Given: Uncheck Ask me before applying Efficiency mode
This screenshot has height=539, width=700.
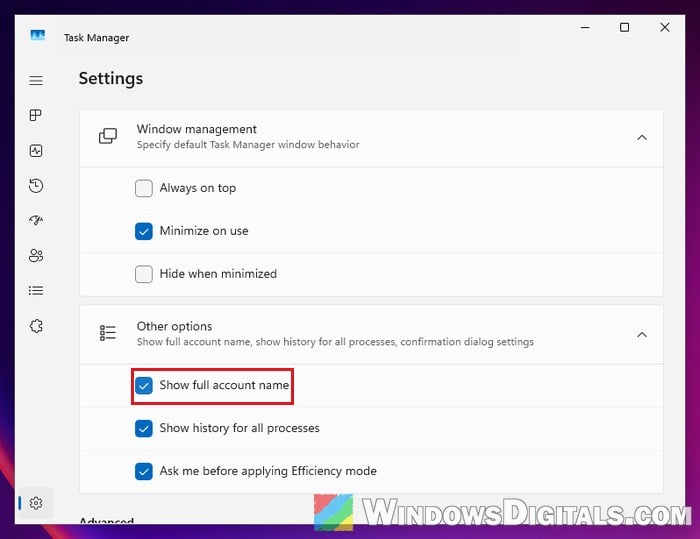Looking at the screenshot, I should click(x=144, y=471).
